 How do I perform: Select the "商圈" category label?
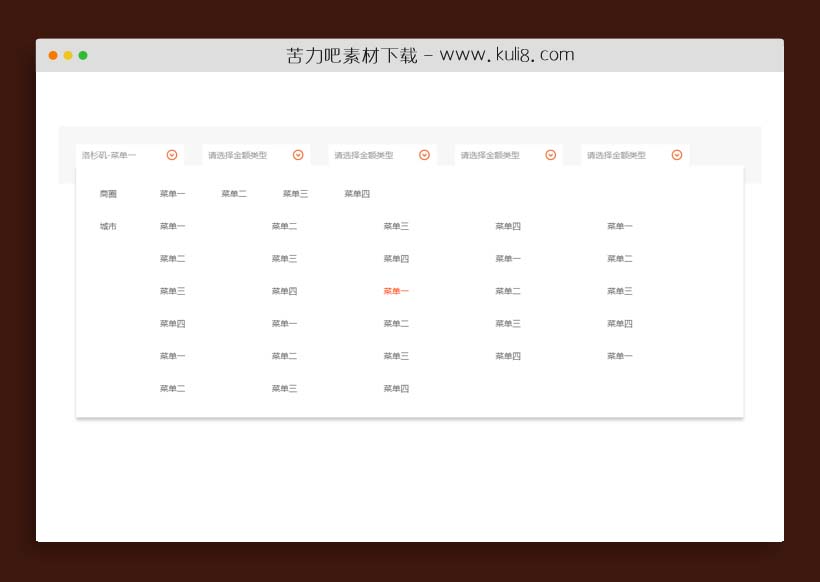coord(108,193)
